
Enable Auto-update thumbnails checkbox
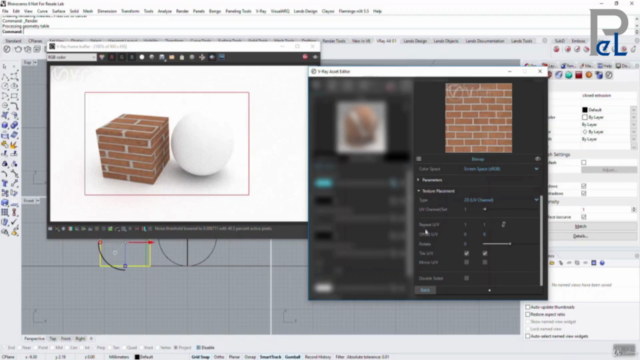[x=528, y=307]
